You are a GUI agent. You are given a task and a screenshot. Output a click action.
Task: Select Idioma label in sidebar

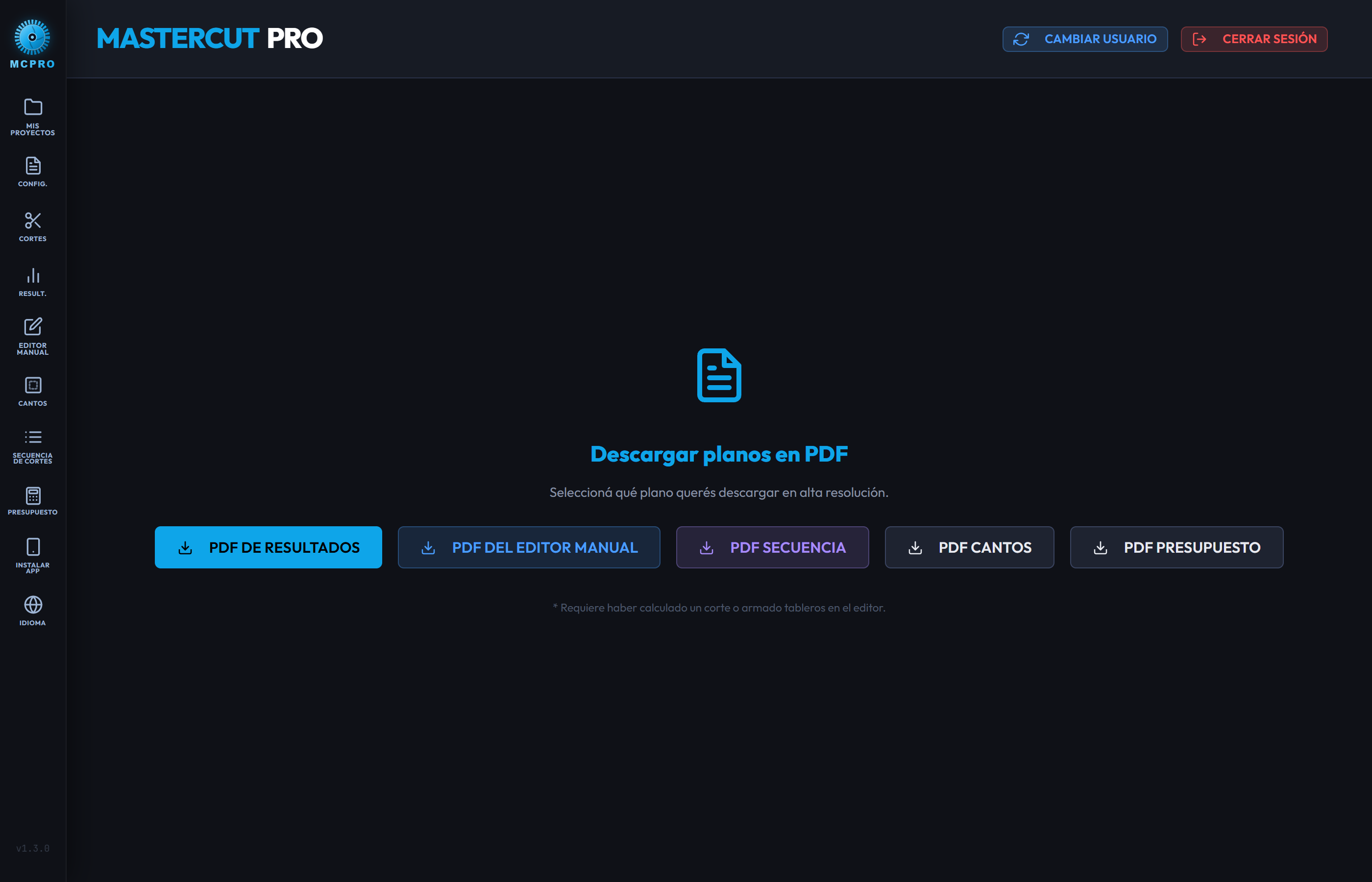point(33,623)
